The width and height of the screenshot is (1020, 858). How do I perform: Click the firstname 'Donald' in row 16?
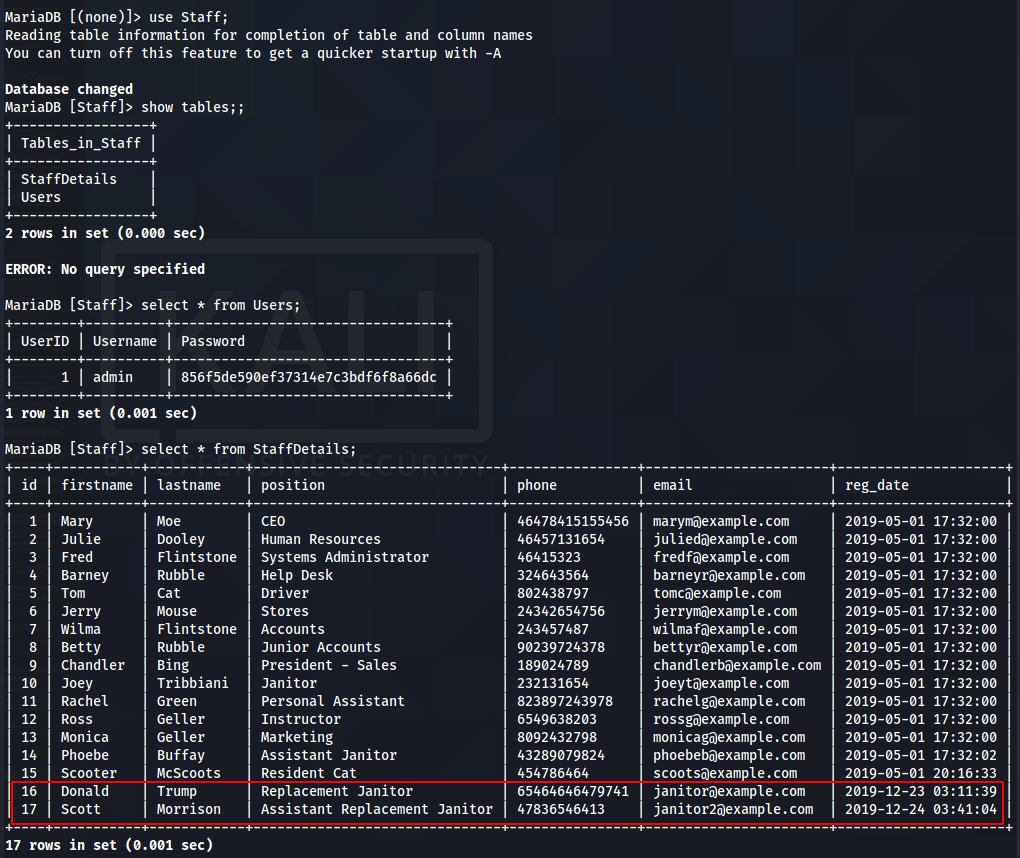tap(85, 791)
